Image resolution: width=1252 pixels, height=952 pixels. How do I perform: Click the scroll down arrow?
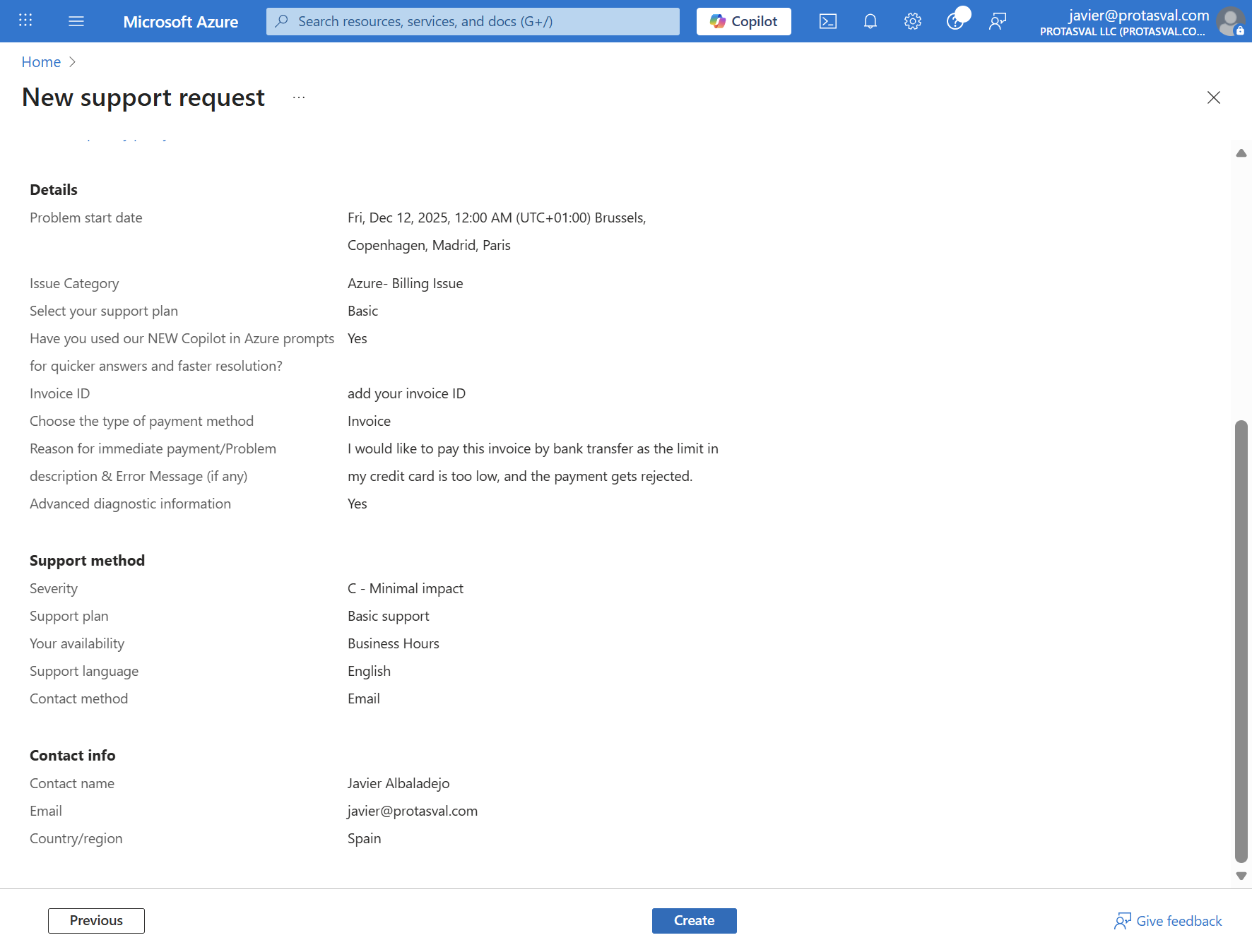click(1241, 876)
